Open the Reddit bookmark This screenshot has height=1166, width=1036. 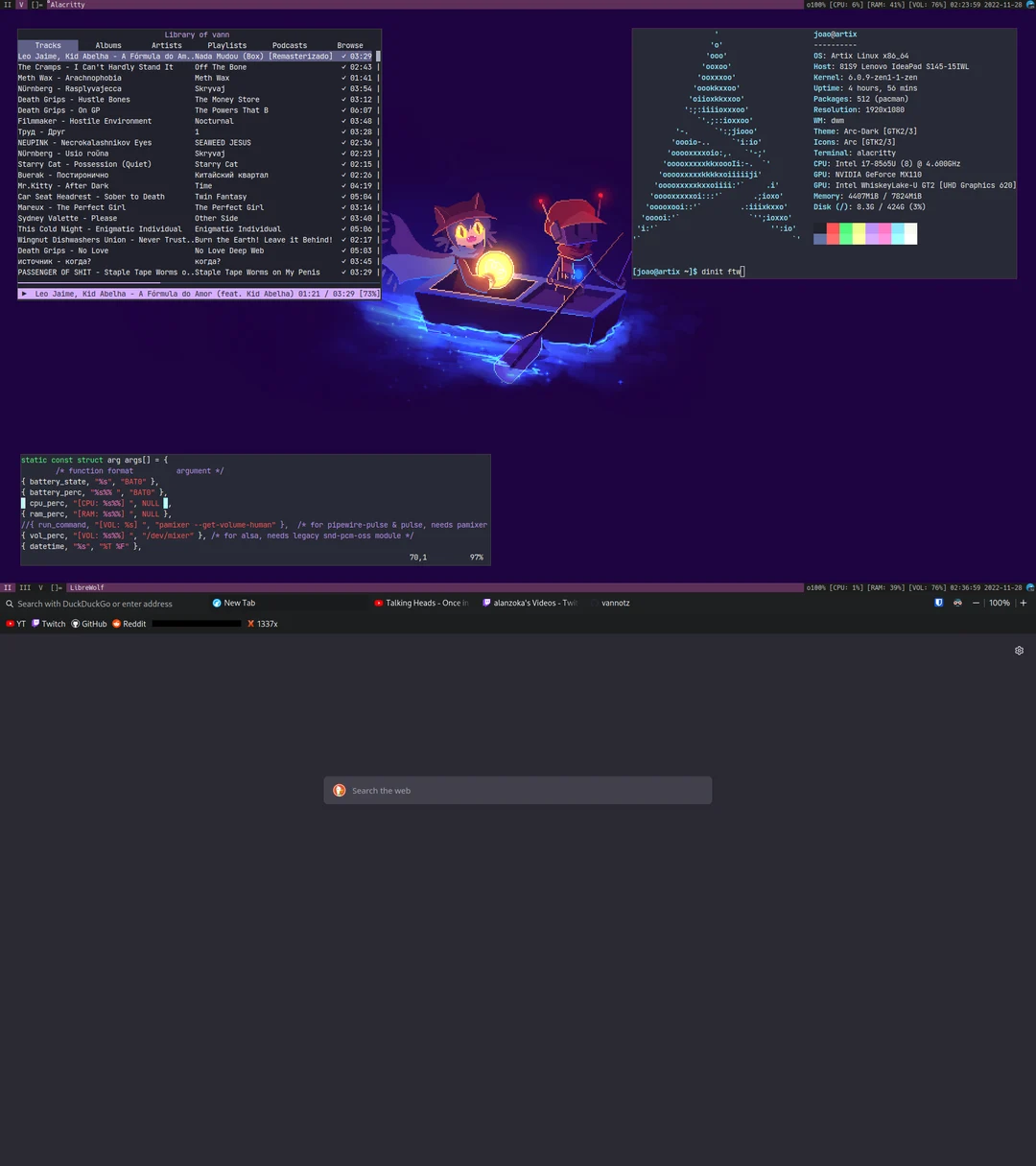tap(129, 624)
